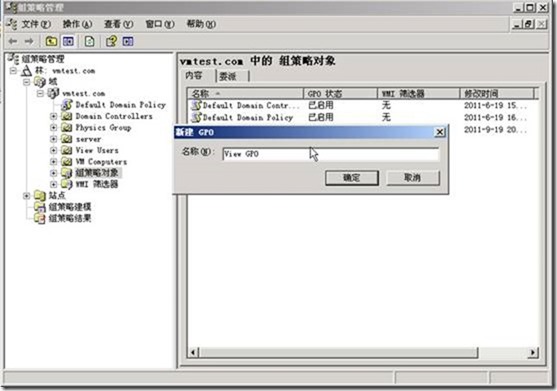557x391 pixels.
Task: Select the 组策略管理 root node
Action: click(x=43, y=59)
